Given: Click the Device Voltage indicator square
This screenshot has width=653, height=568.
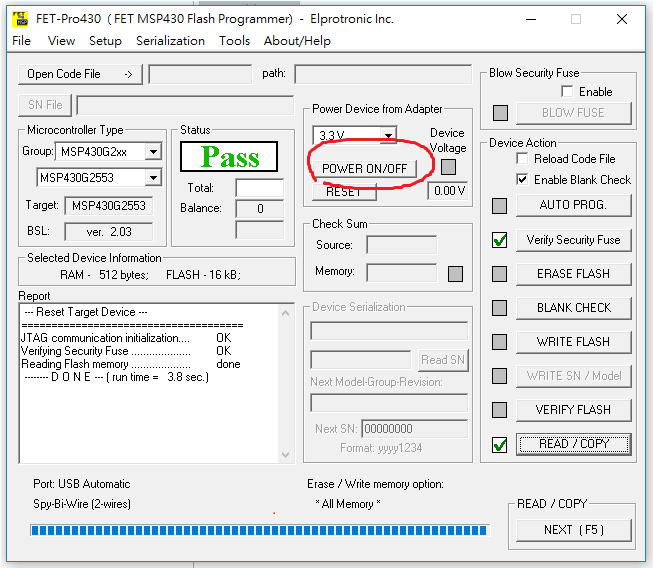Looking at the screenshot, I should pos(448,167).
